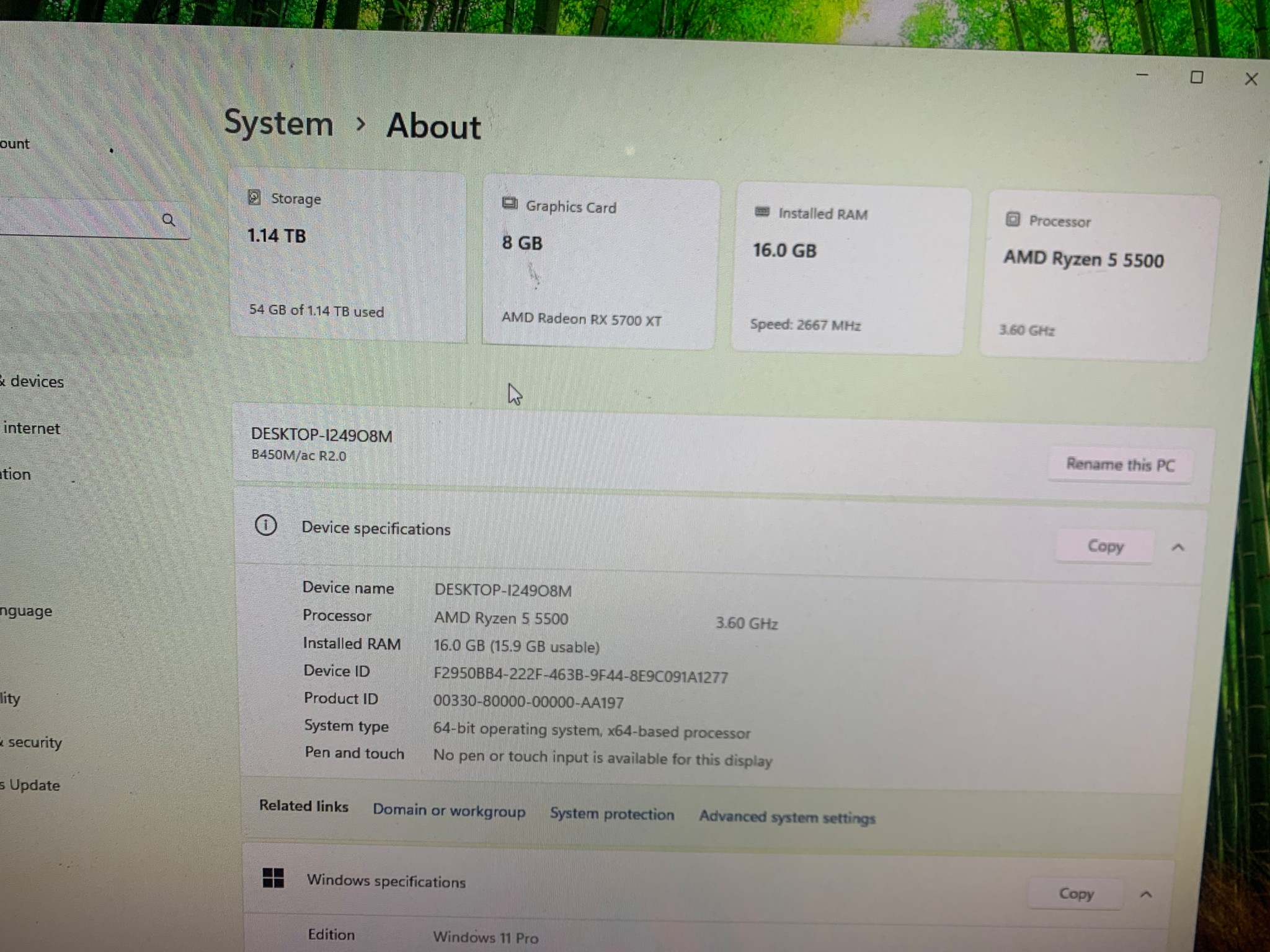Collapse the Windows specifications section
The width and height of the screenshot is (1270, 952).
1146,894
